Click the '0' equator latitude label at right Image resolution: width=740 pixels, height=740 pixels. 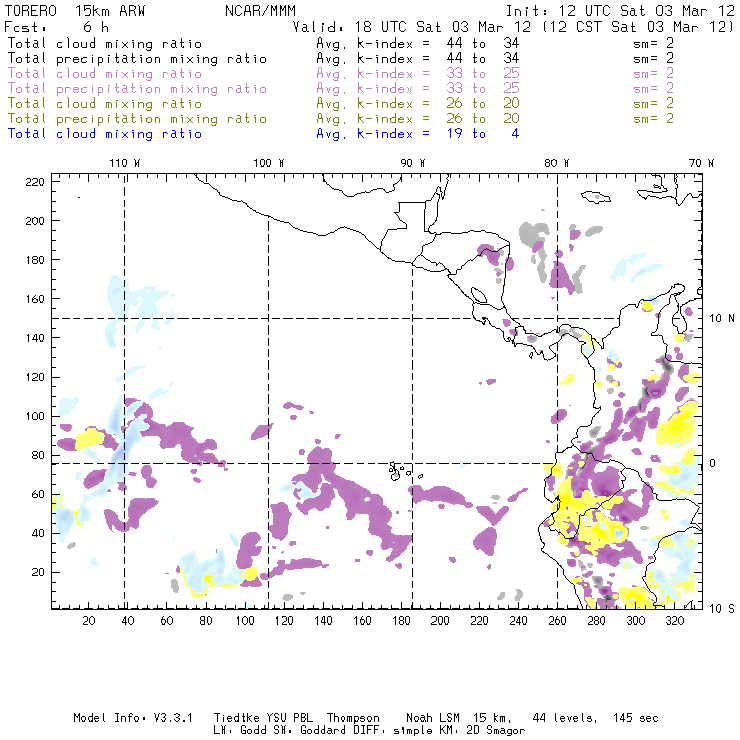coord(713,463)
